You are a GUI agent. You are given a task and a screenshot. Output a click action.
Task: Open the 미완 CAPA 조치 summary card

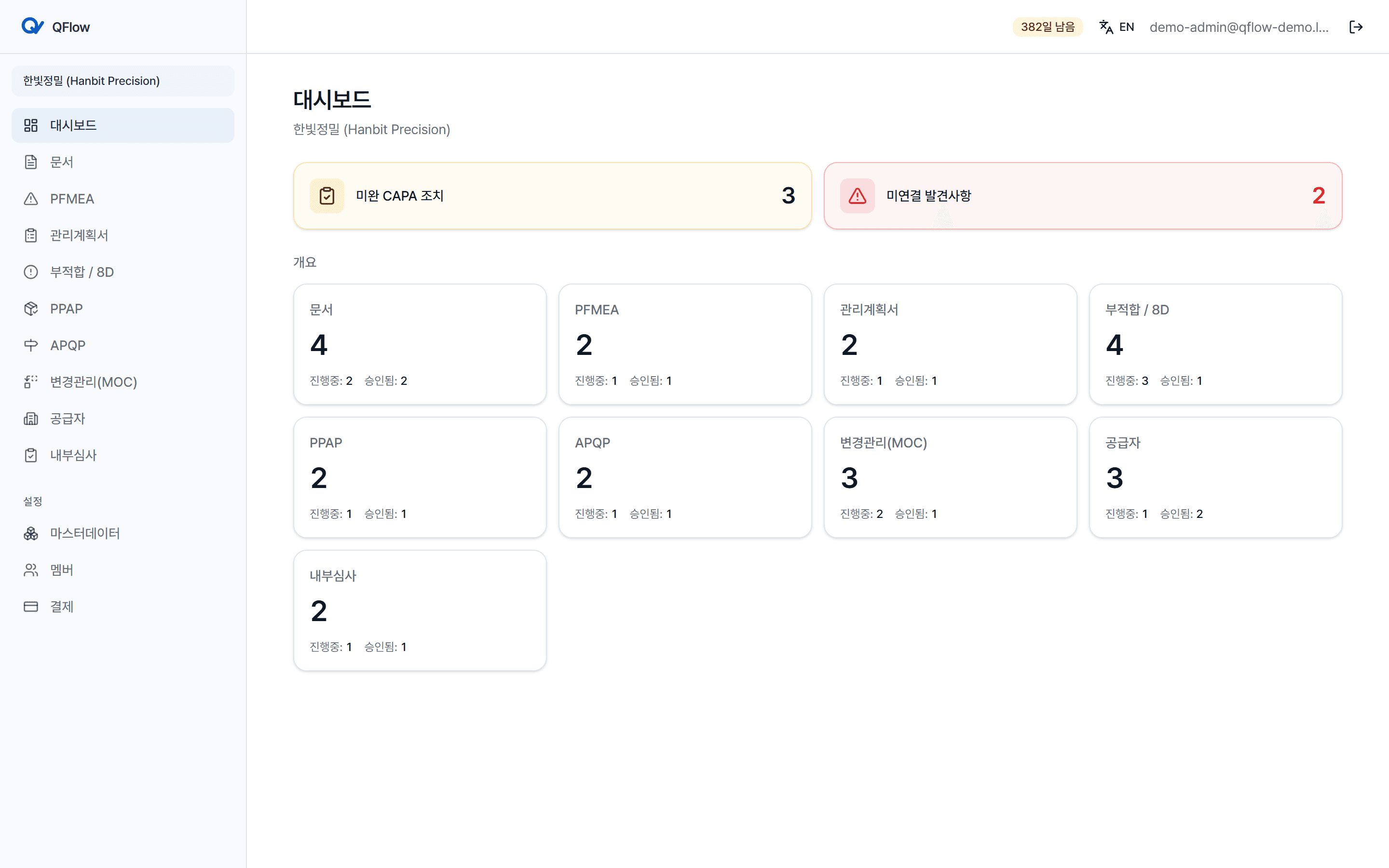(x=552, y=196)
